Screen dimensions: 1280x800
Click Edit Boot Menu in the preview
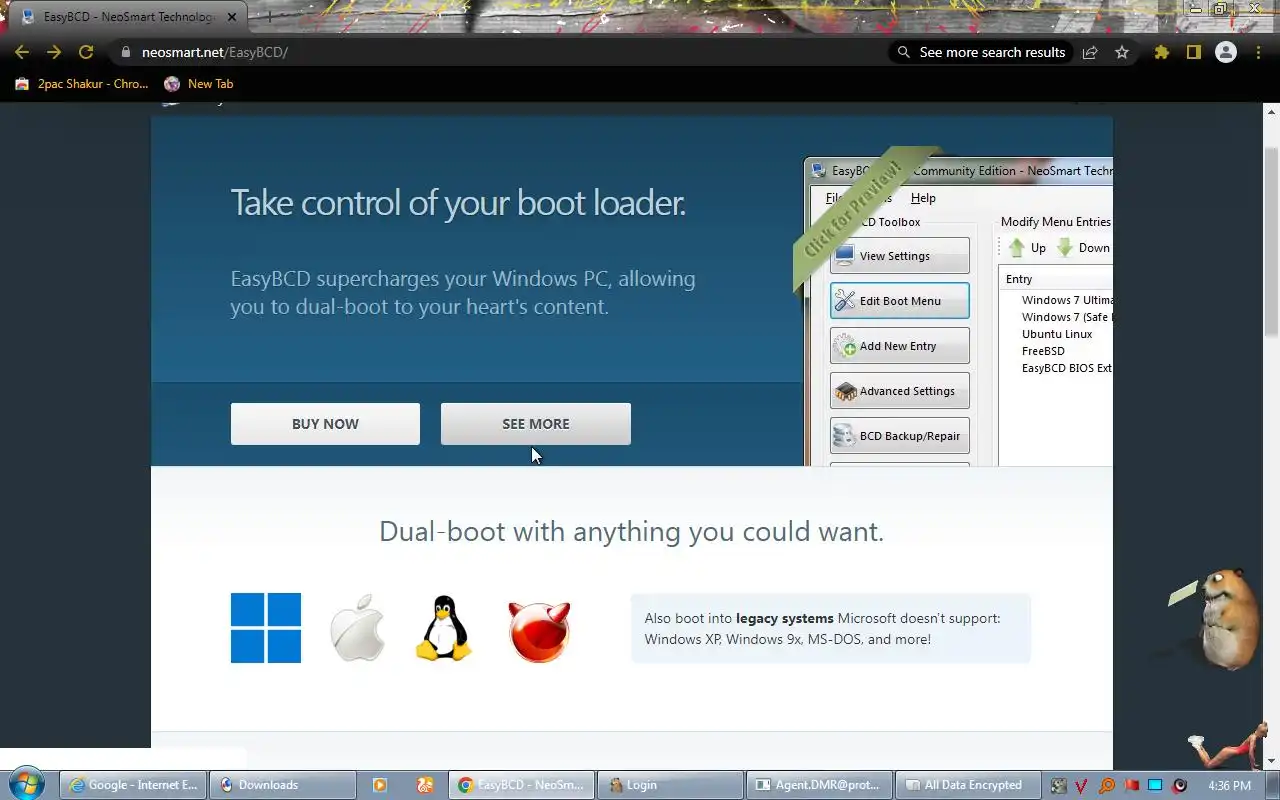[899, 301]
